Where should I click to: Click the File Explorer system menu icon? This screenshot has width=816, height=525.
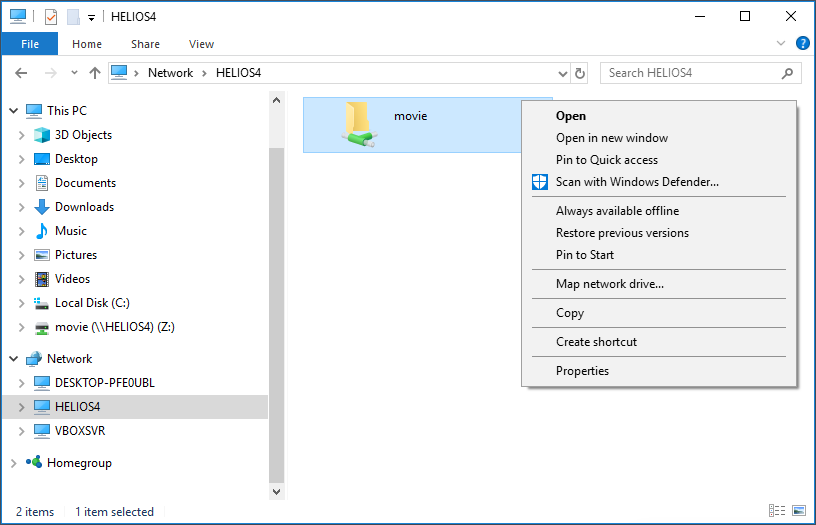[18, 17]
